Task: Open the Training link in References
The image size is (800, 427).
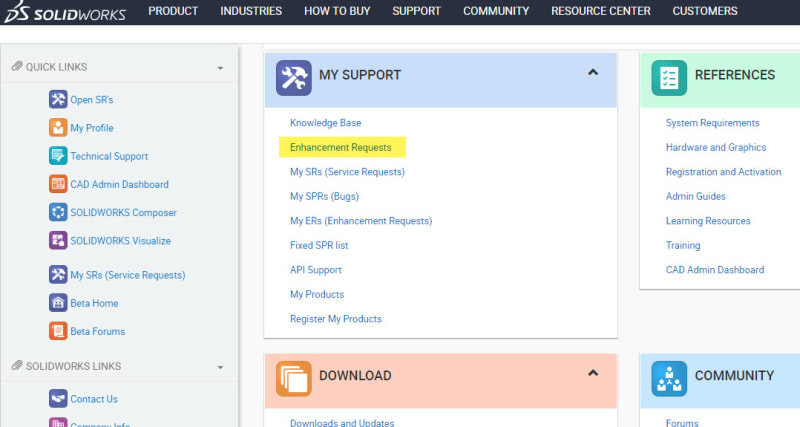Action: (683, 245)
